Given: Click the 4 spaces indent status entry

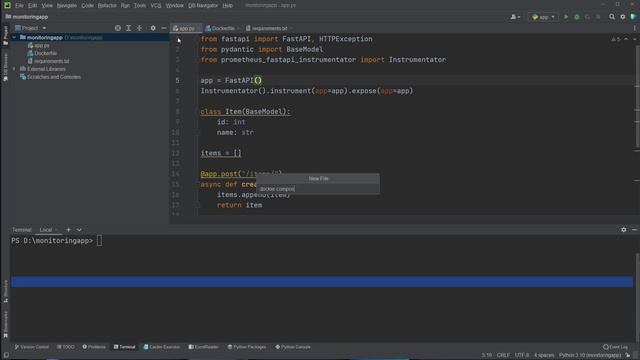Looking at the screenshot, I should 544,355.
